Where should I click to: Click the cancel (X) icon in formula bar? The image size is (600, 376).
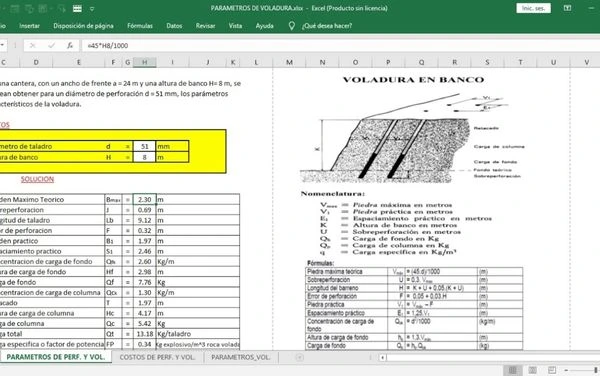click(33, 46)
